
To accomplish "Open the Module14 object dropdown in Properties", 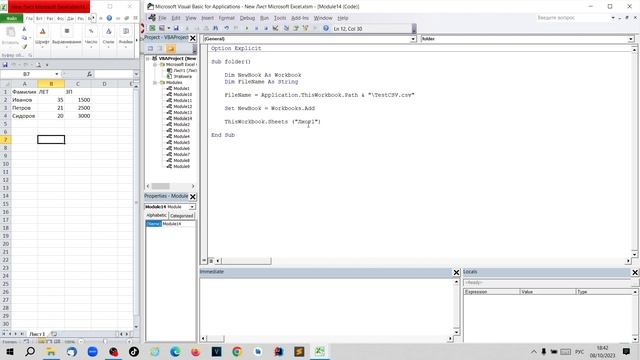I will 192,207.
